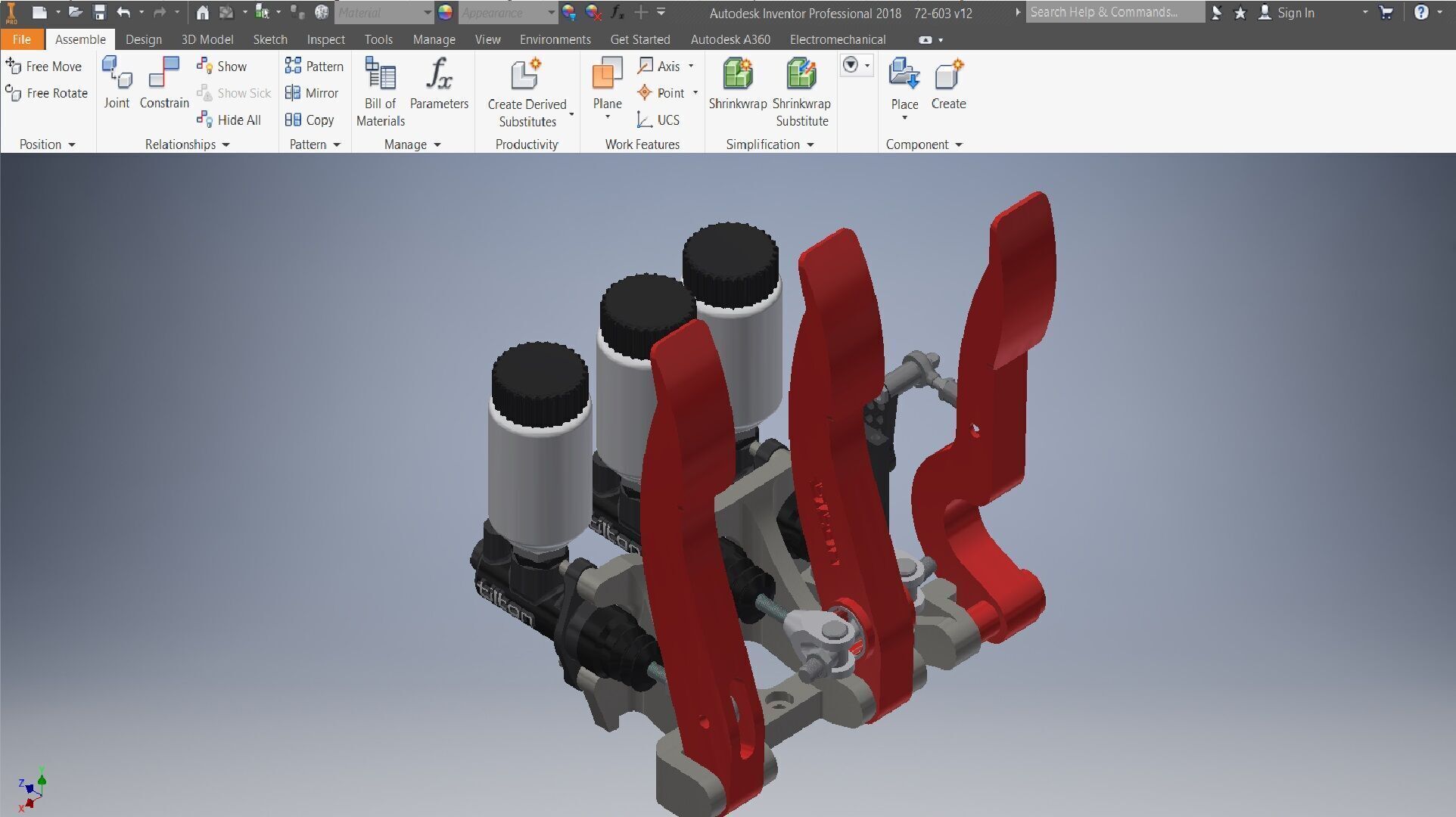The height and width of the screenshot is (817, 1456).
Task: Click the Shrinkwrap tool
Action: point(738,83)
